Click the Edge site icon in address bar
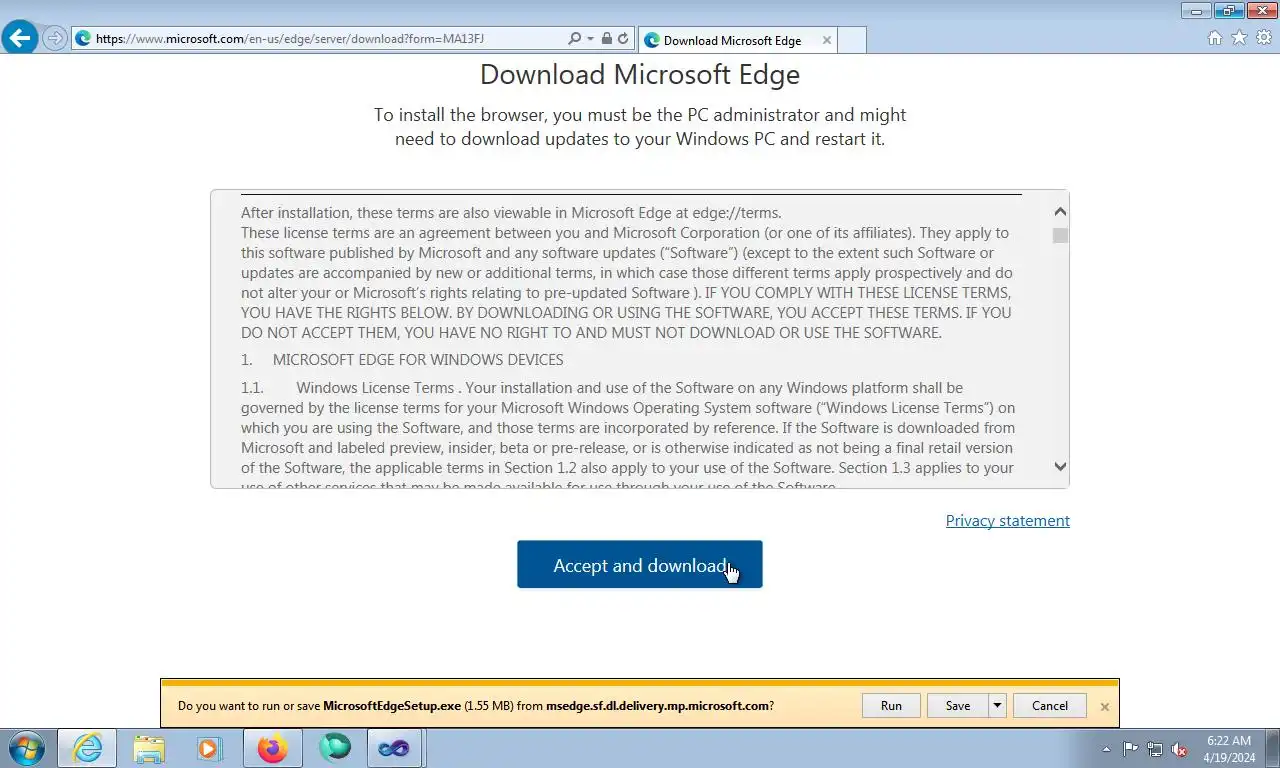Screen dimensions: 1280x768 (x=83, y=39)
